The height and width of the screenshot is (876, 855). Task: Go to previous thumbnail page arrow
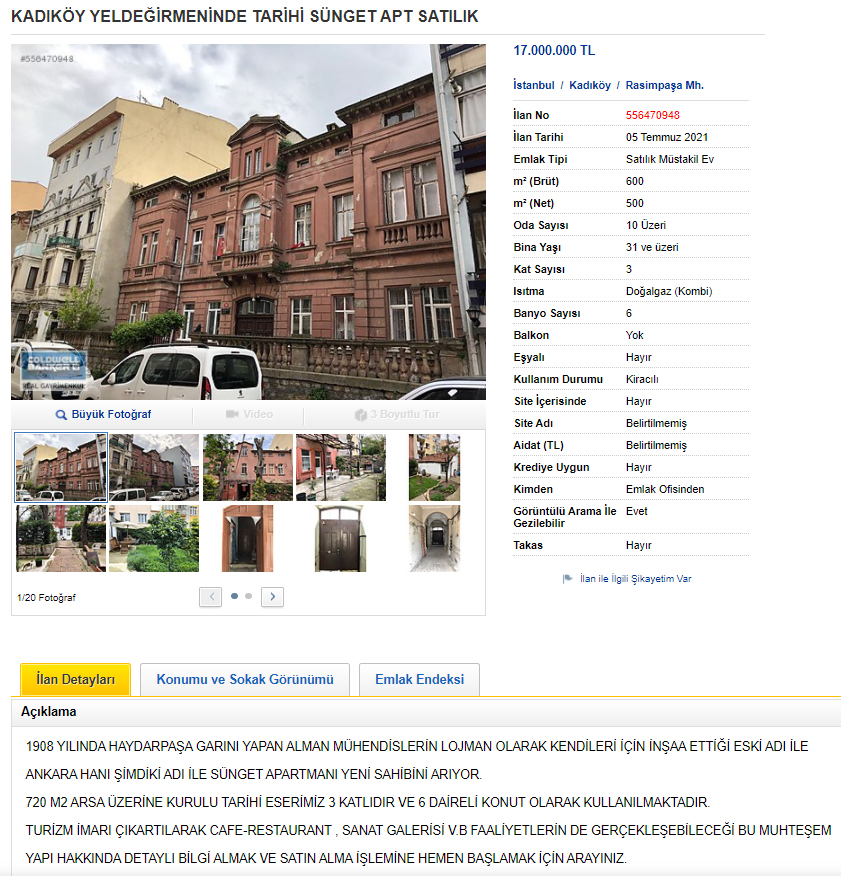click(210, 597)
